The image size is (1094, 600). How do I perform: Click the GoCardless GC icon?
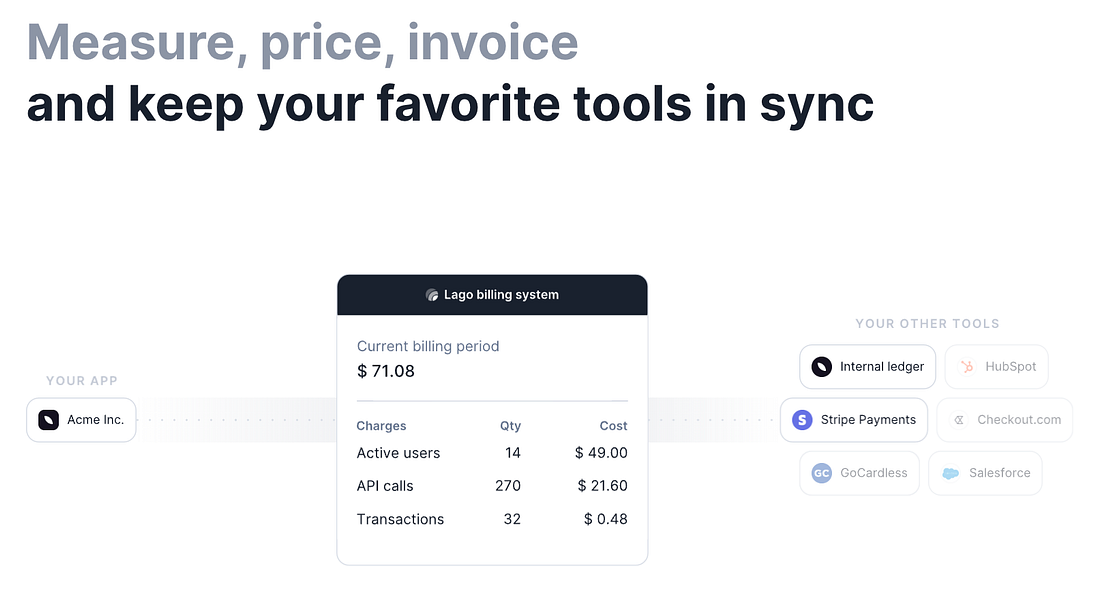point(821,473)
